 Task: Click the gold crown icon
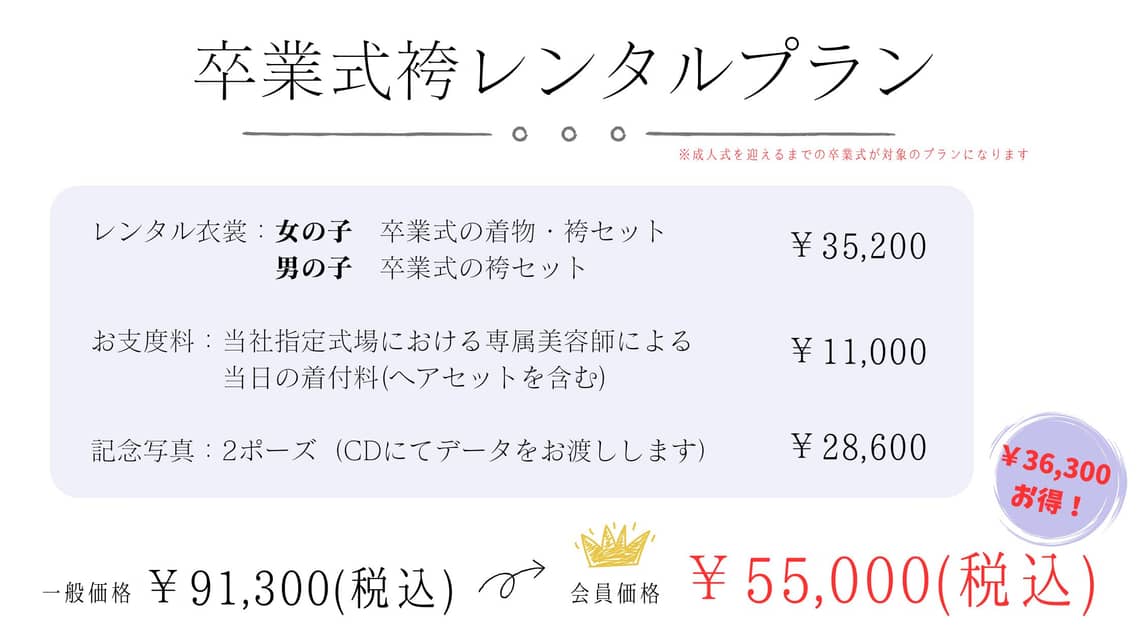615,546
